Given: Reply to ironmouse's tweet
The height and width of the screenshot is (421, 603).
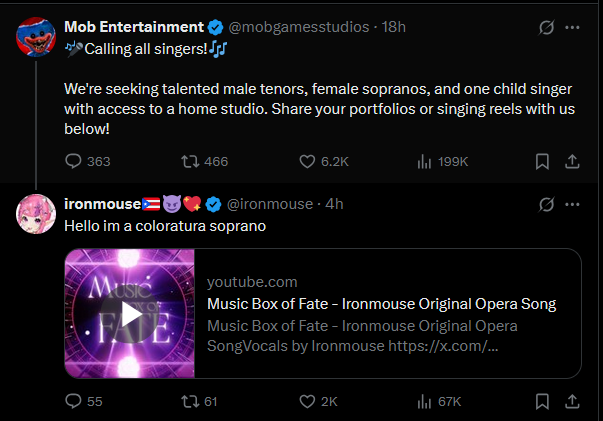Looking at the screenshot, I should click(74, 401).
